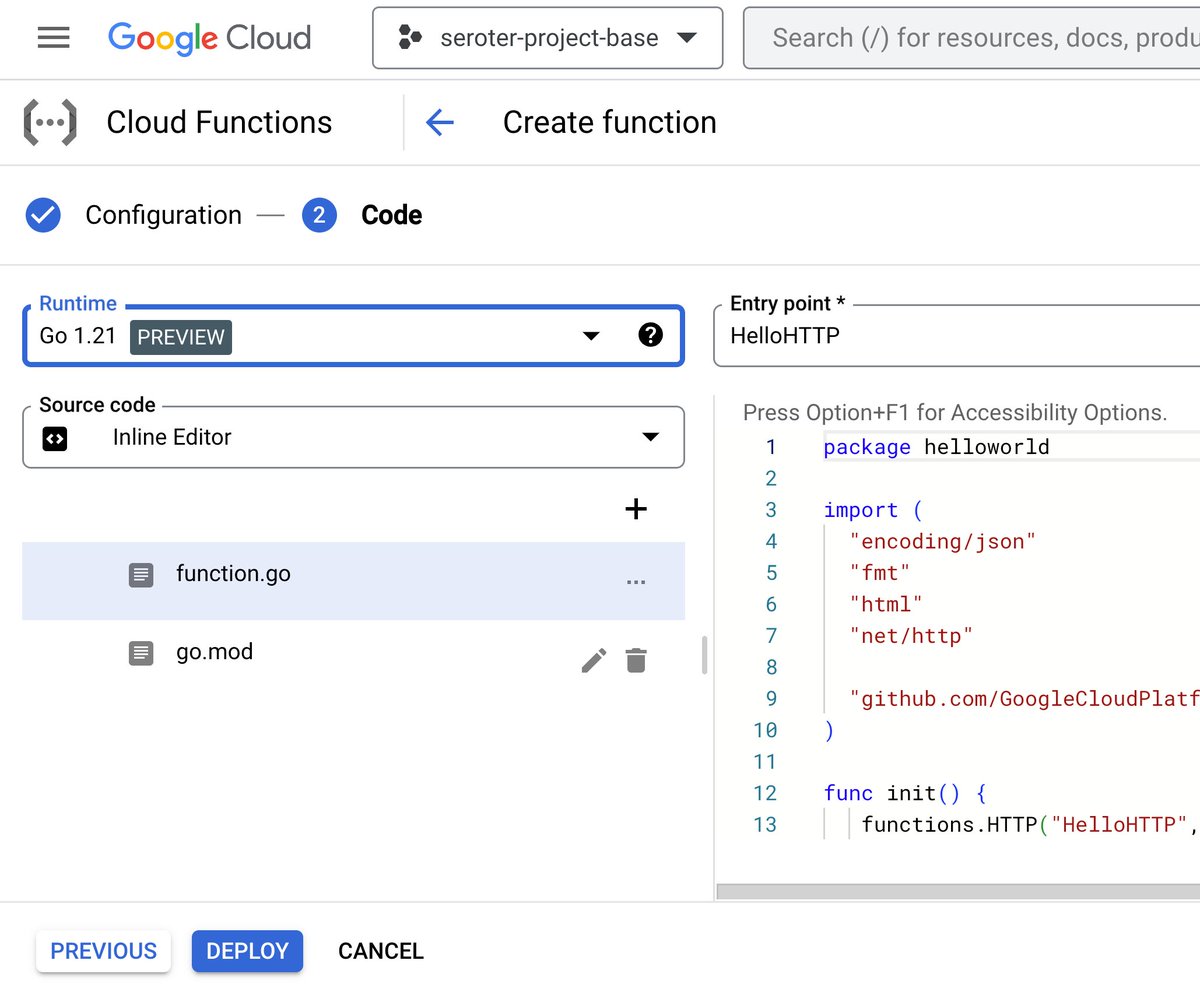Image resolution: width=1200 pixels, height=992 pixels.
Task: Click the "html" import line
Action: click(886, 604)
